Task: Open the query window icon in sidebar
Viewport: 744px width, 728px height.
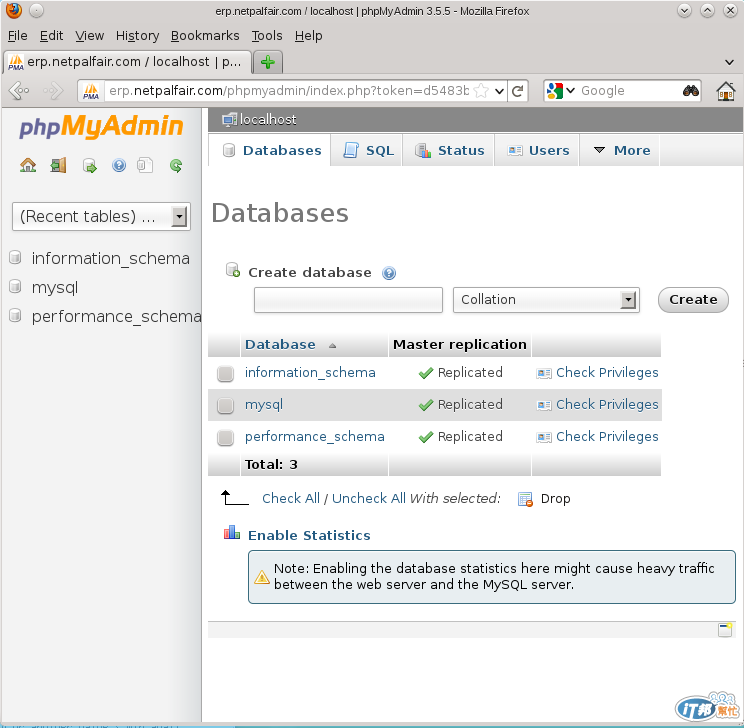Action: tap(89, 166)
